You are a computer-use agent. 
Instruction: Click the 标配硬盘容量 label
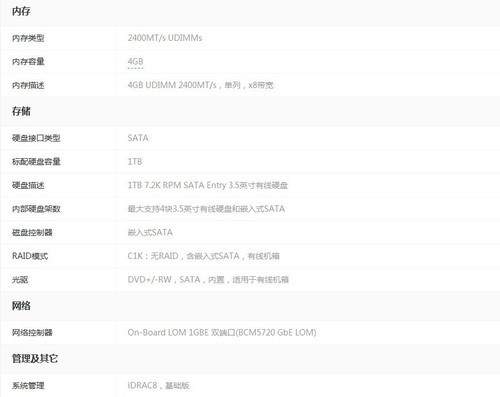pos(36,162)
